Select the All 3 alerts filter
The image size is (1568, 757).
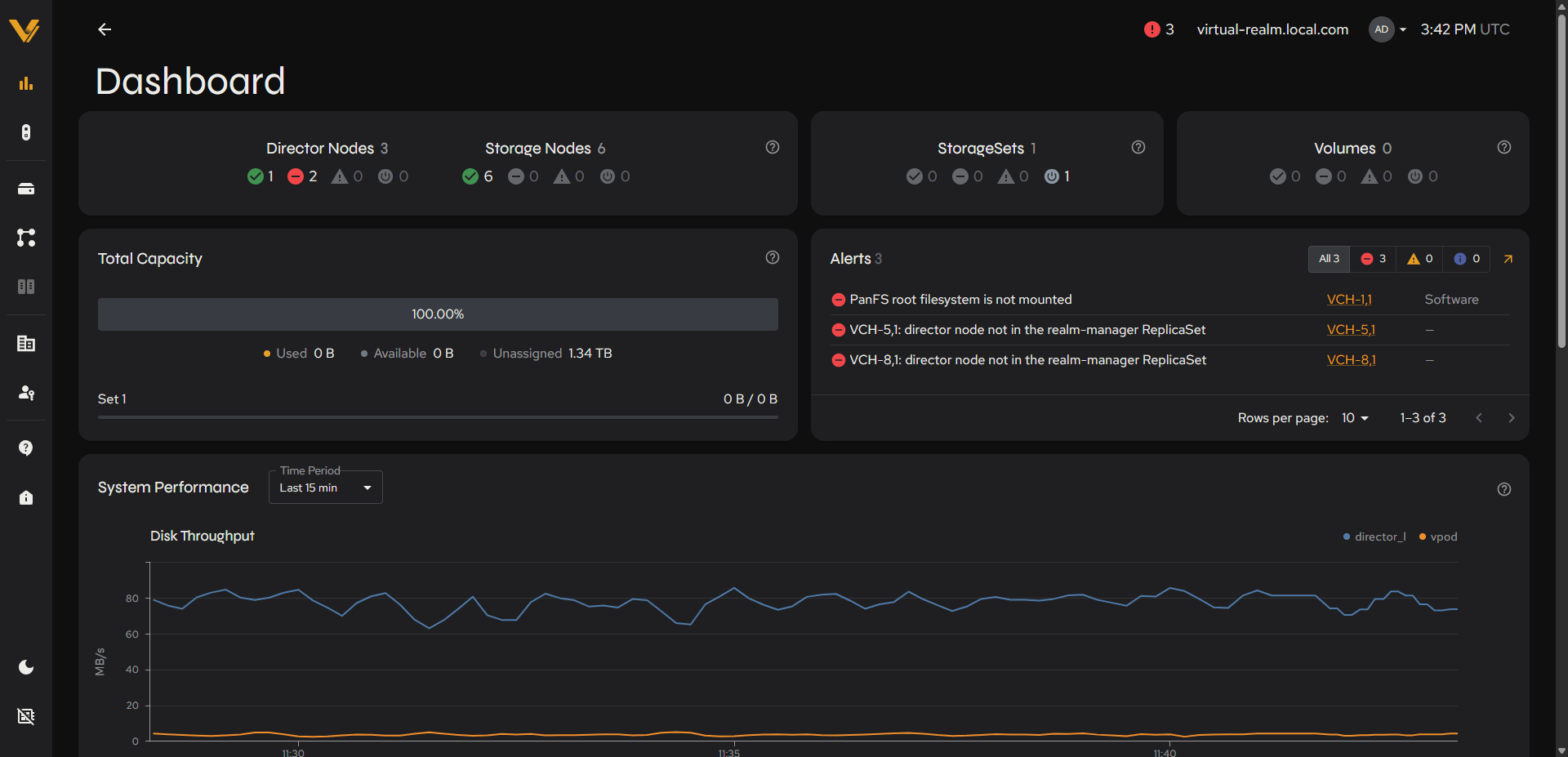click(x=1329, y=259)
